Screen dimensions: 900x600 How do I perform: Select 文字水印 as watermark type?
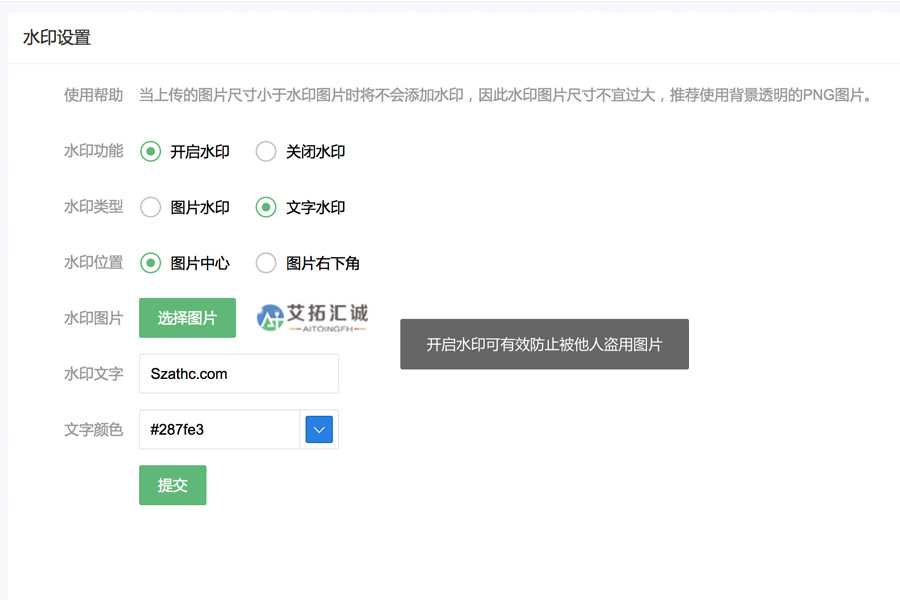[x=265, y=207]
